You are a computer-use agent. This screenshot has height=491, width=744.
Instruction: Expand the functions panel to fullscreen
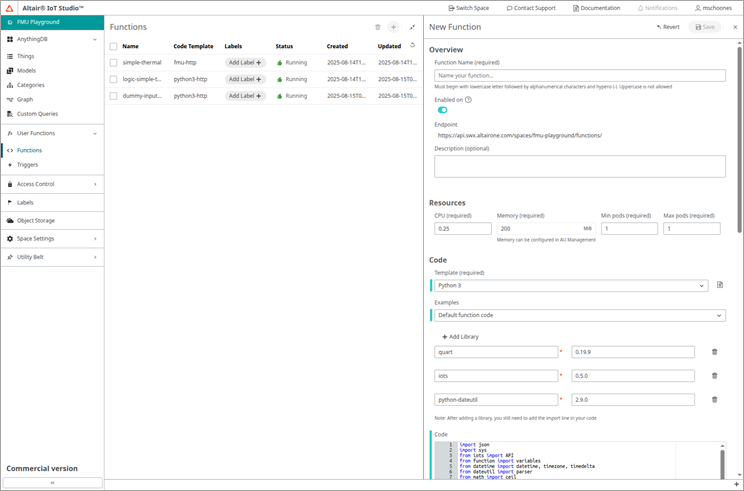[412, 27]
